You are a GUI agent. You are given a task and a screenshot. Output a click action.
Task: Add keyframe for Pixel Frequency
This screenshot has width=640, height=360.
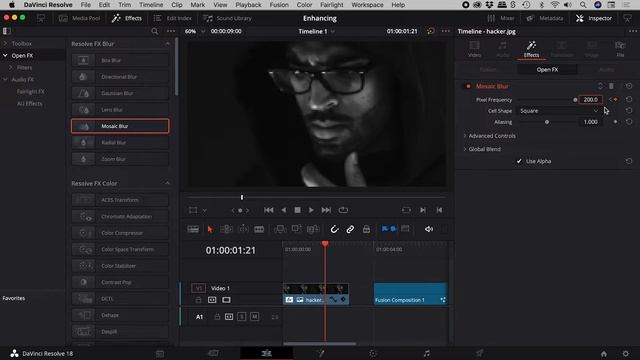616,100
